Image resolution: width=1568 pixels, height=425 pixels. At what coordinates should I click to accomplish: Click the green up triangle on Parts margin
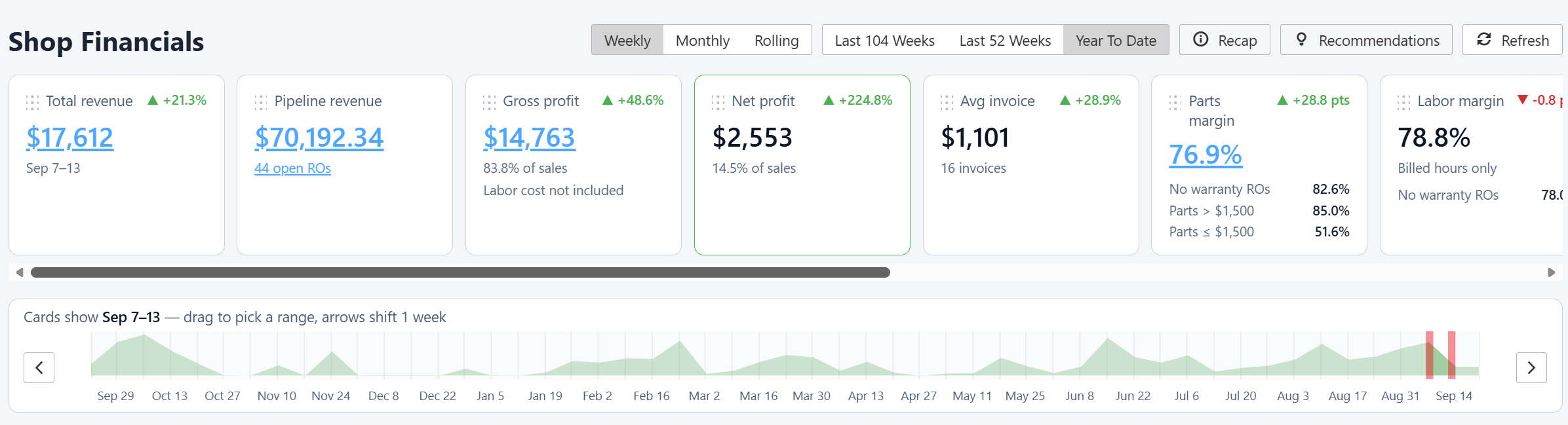pyautogui.click(x=1283, y=100)
